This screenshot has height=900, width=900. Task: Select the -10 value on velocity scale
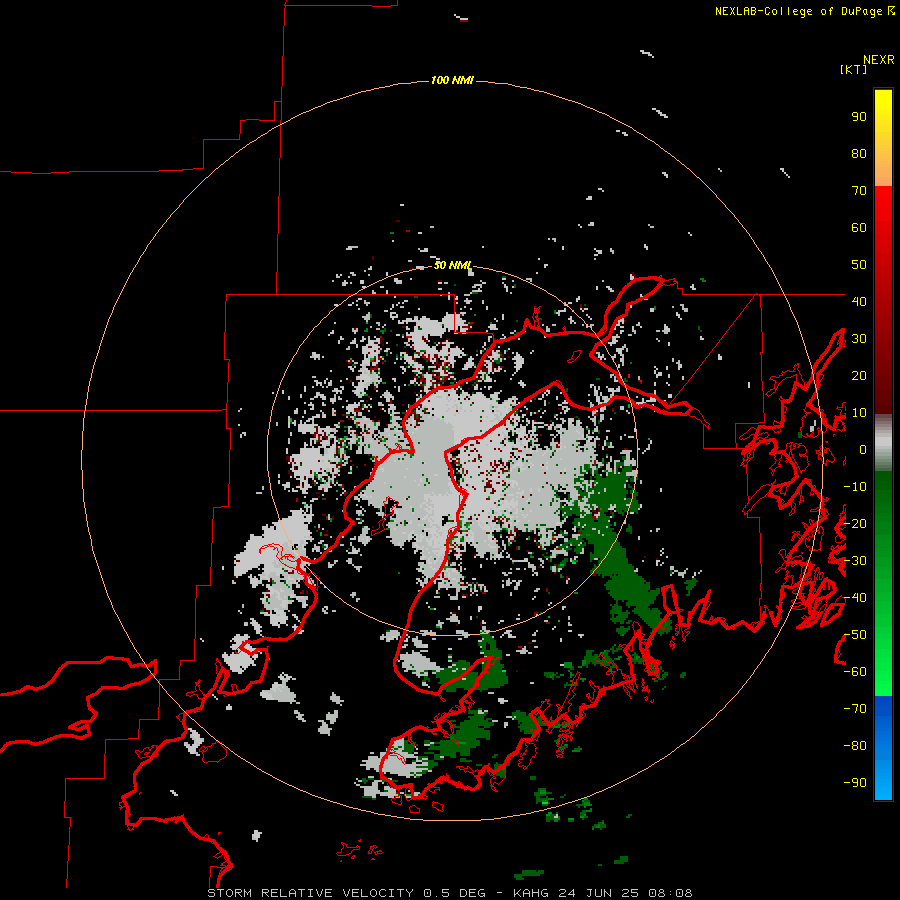pyautogui.click(x=855, y=487)
